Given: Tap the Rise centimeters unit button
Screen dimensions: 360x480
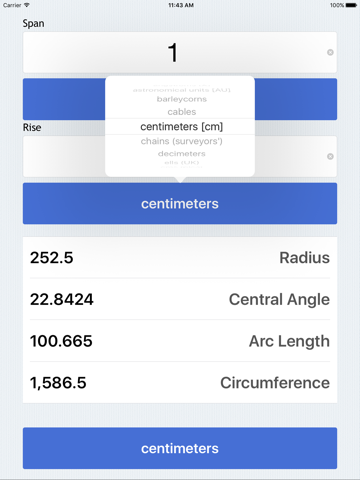Looking at the screenshot, I should click(x=180, y=203).
